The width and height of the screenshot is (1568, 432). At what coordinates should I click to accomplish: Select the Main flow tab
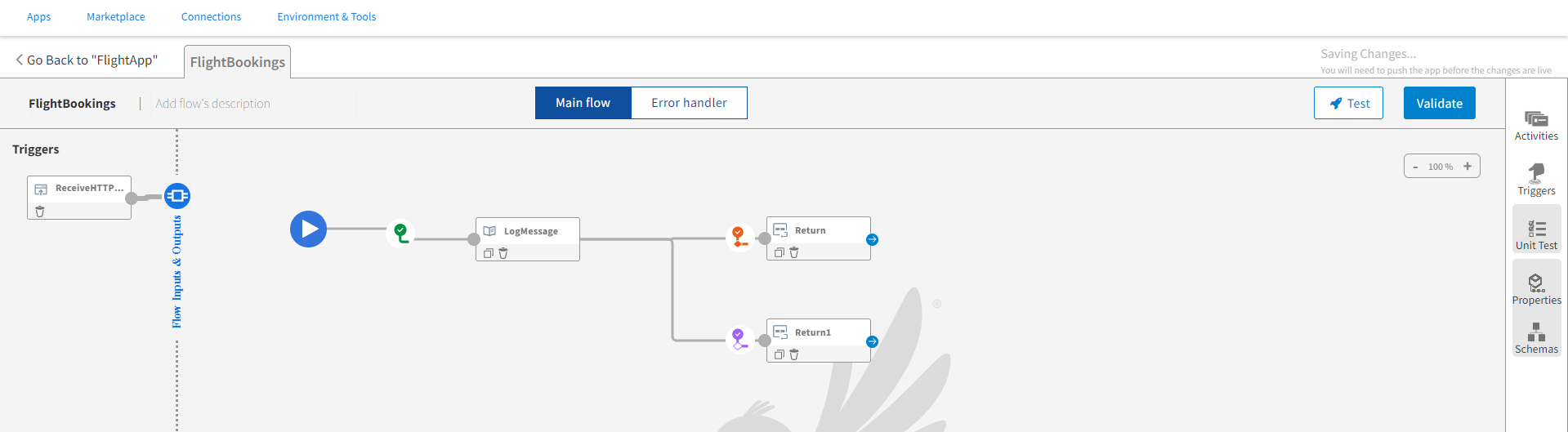[583, 103]
